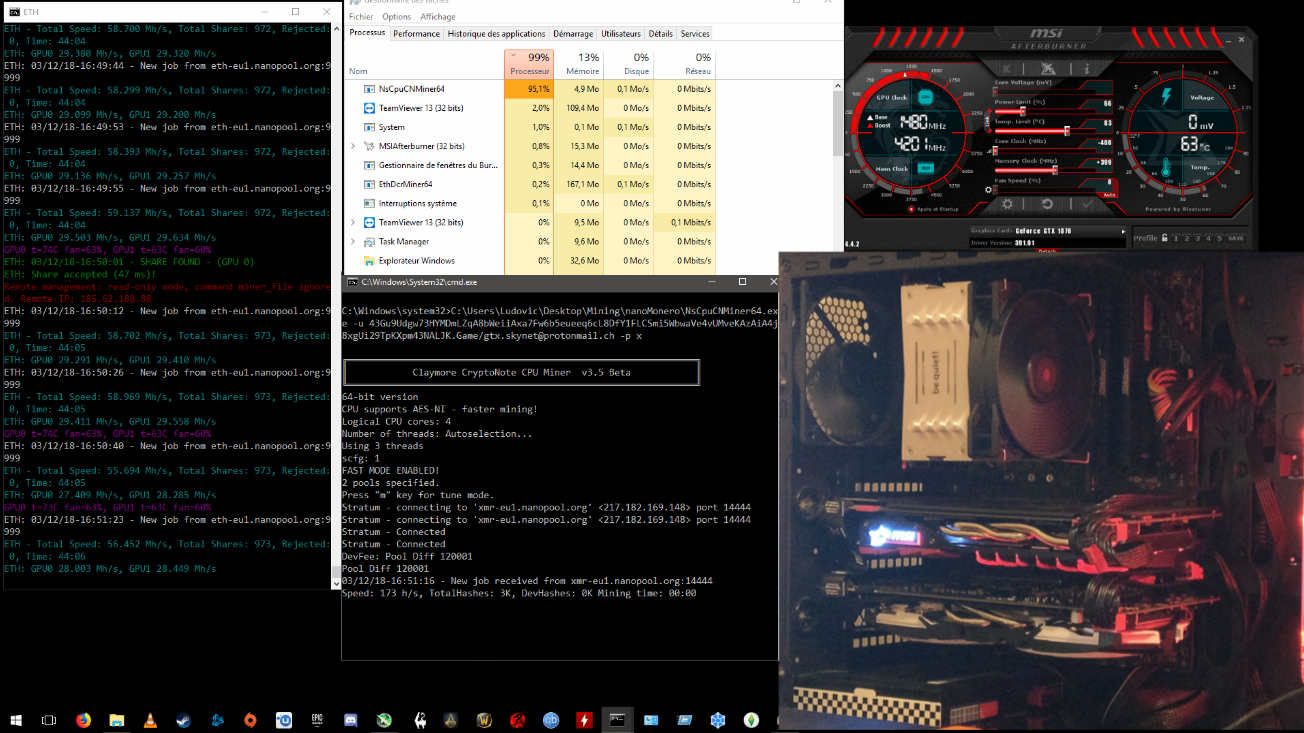Open Epic Games launcher from taskbar

pyautogui.click(x=317, y=719)
